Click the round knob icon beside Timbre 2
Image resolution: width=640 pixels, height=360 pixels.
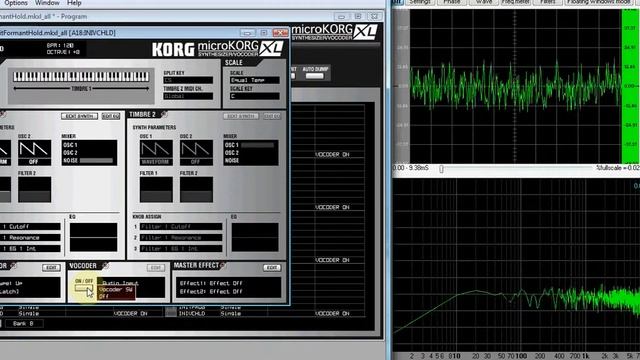[164, 114]
